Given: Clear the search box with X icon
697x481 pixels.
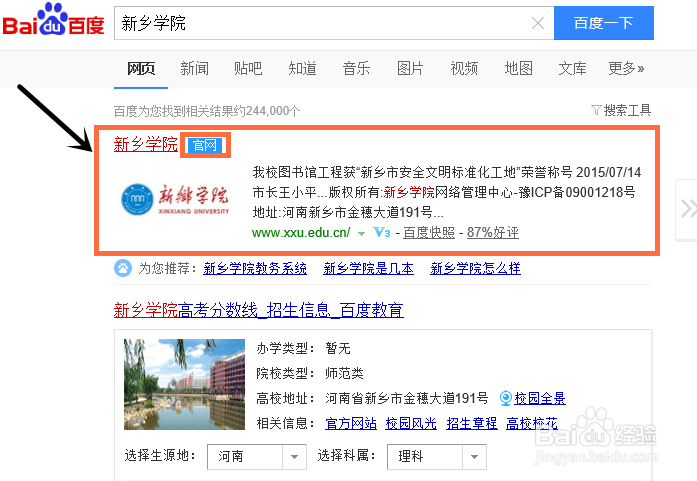Looking at the screenshot, I should tap(538, 23).
